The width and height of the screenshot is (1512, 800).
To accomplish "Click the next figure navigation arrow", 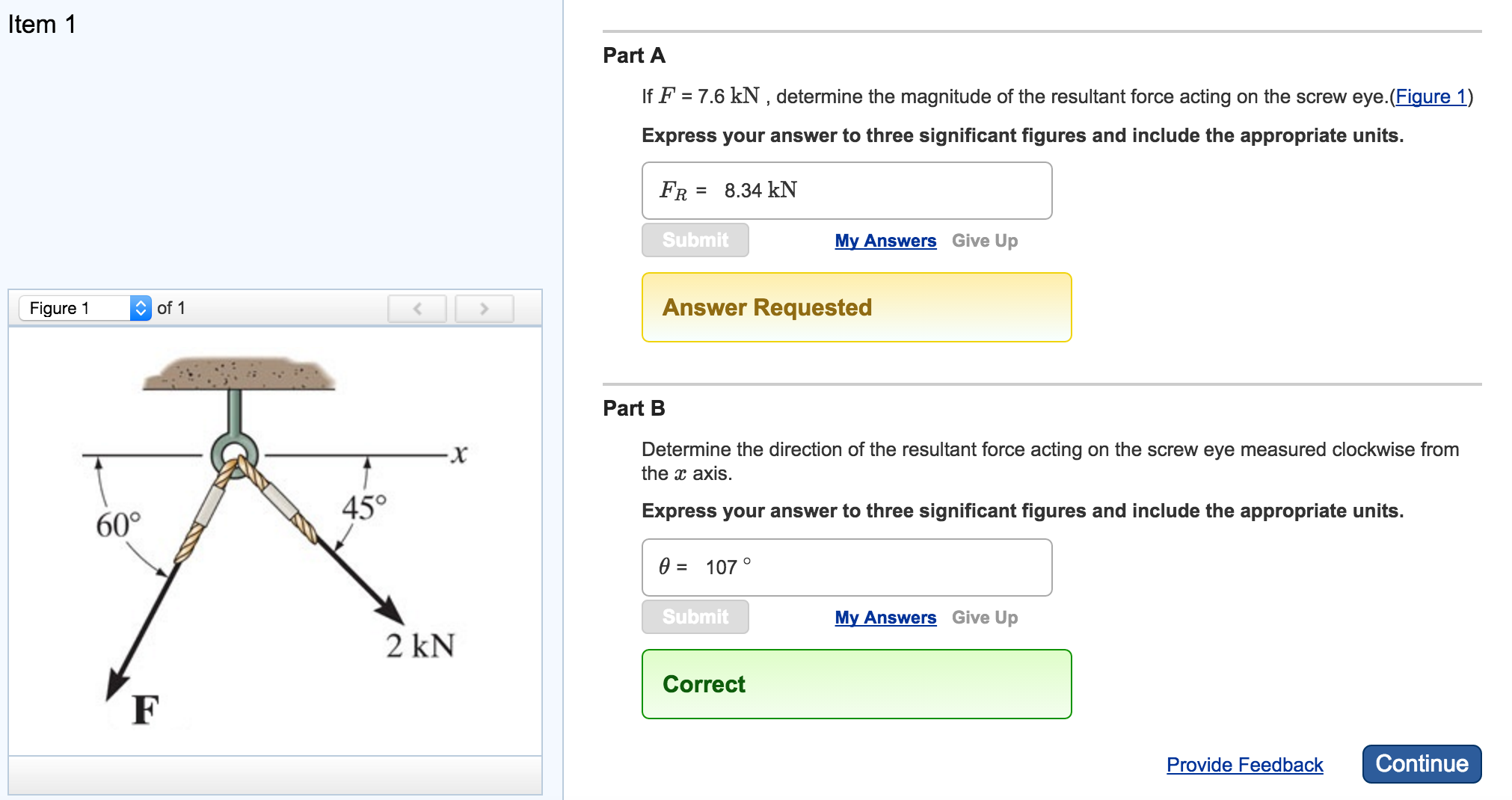I will click(484, 307).
